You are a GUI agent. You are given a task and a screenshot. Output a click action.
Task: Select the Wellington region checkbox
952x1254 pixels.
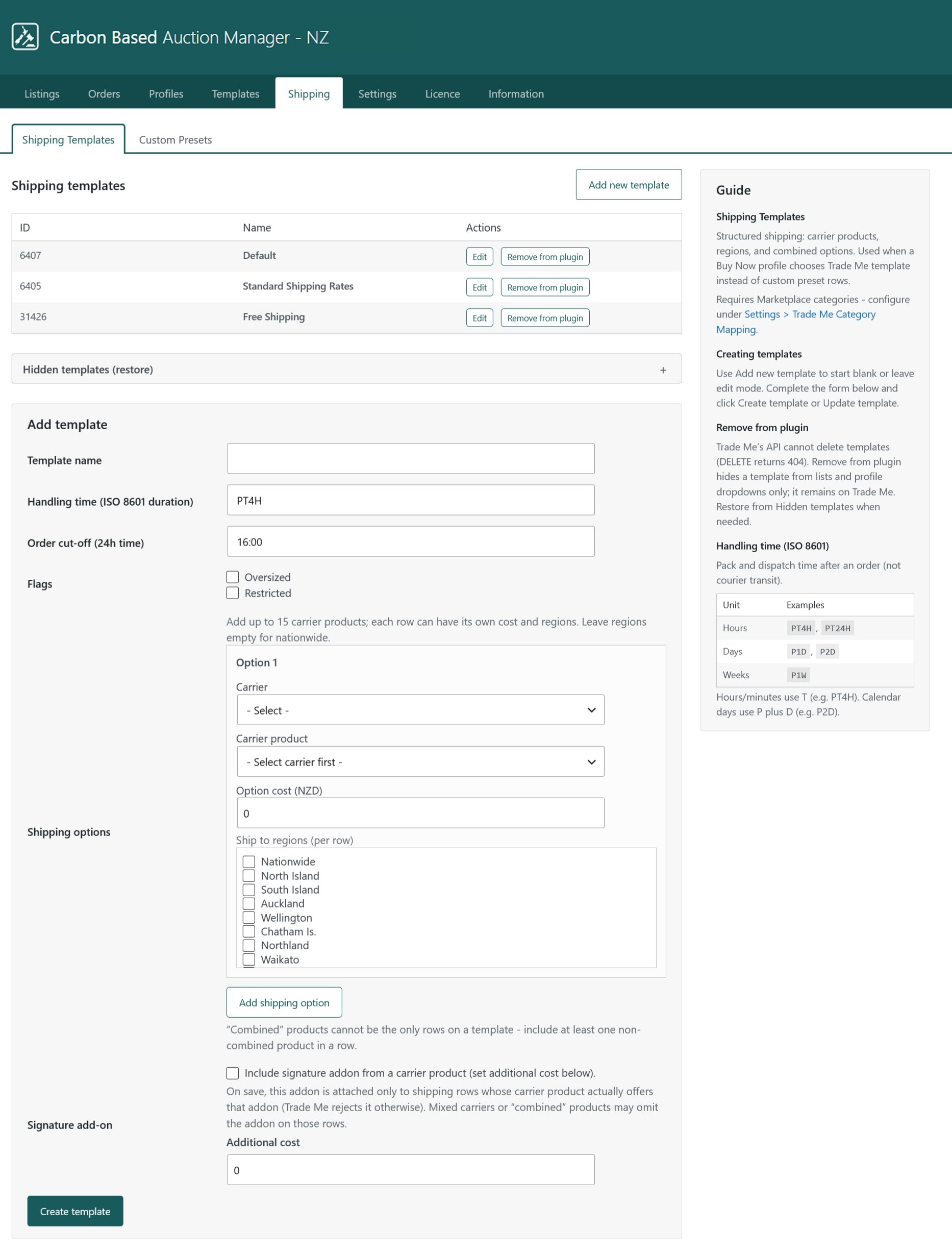(249, 918)
